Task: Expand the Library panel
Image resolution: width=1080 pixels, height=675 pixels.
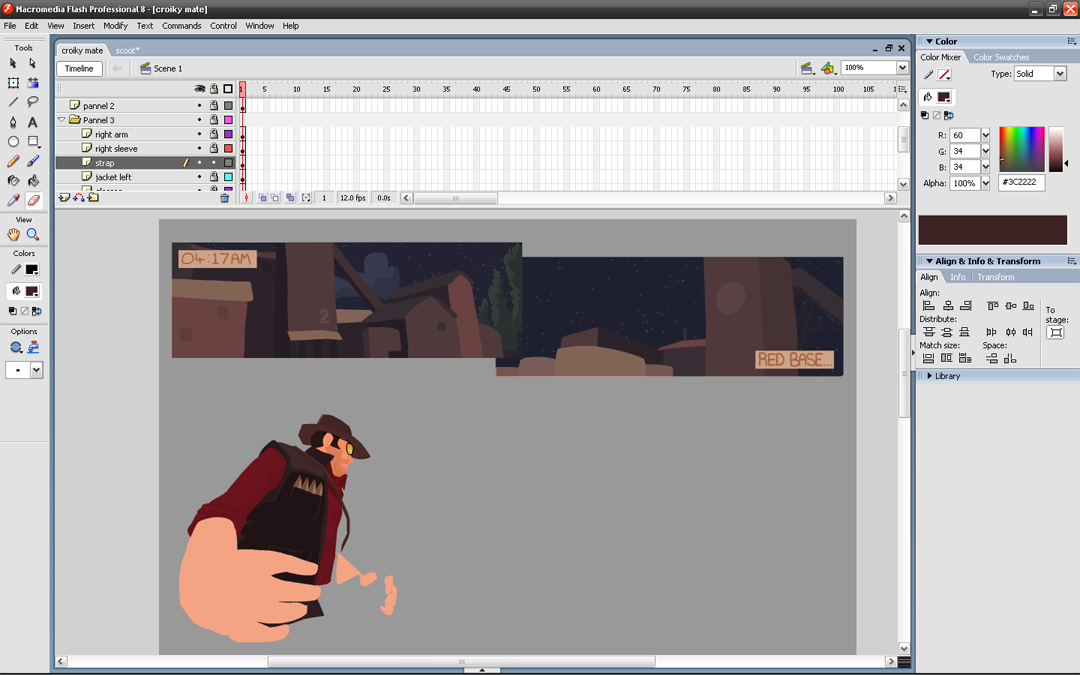Action: [x=930, y=376]
